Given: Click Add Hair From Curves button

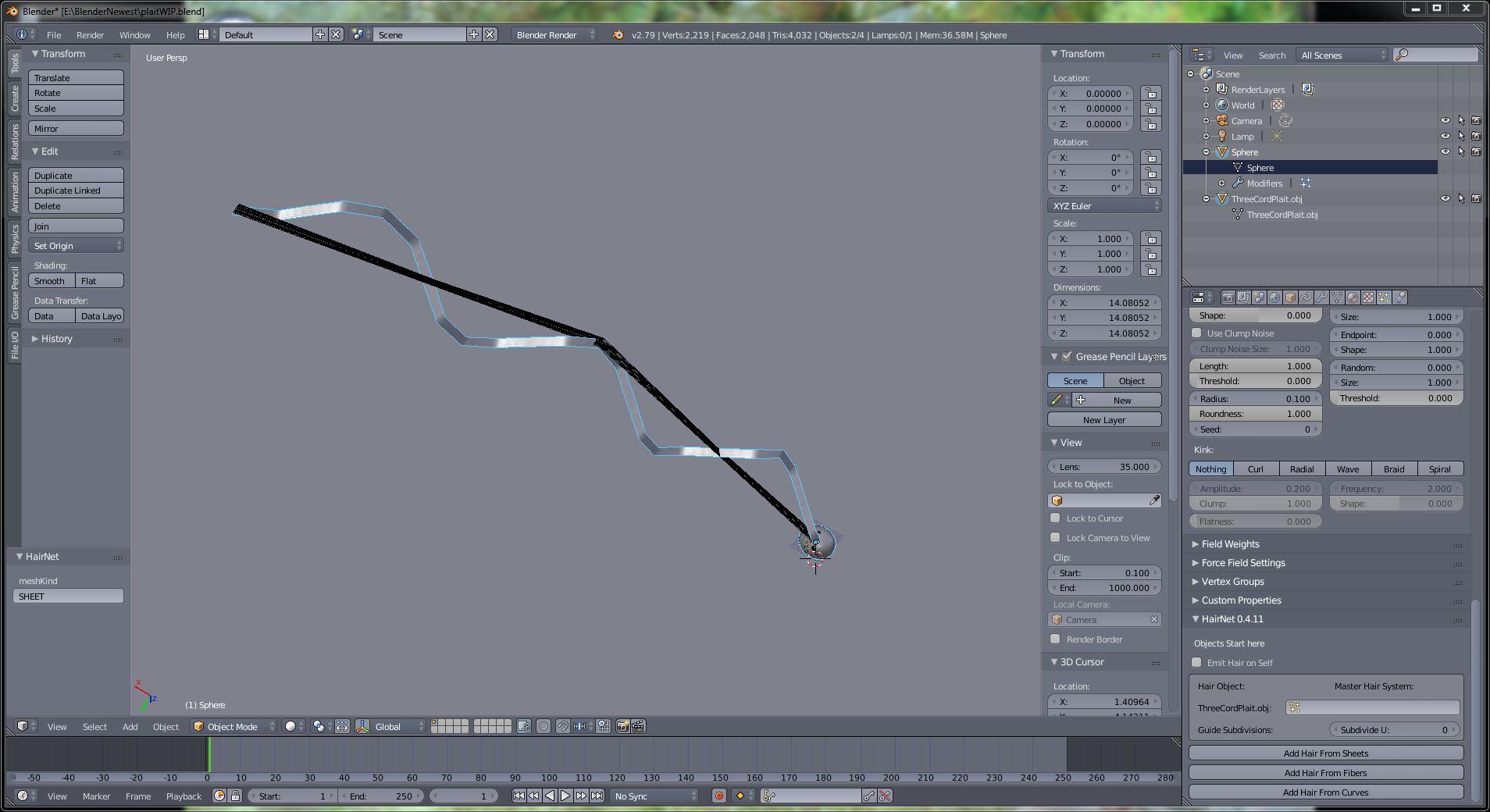Looking at the screenshot, I should [1326, 792].
